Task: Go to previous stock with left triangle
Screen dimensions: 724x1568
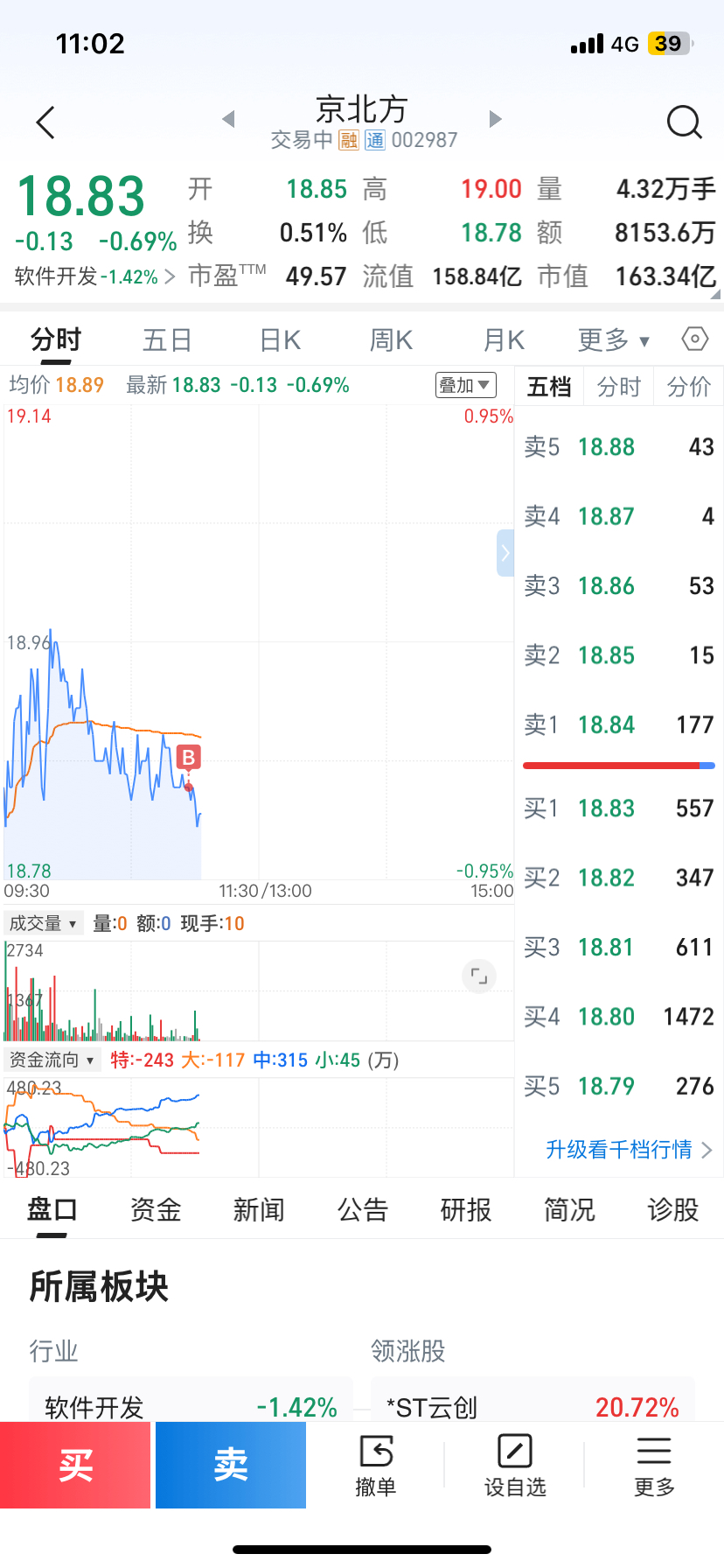Action: tap(228, 119)
